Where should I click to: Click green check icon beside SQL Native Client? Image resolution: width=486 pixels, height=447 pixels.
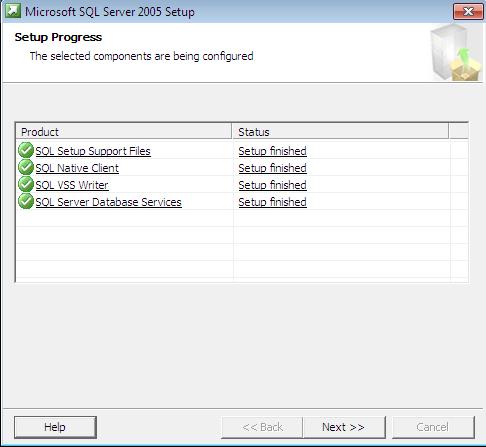coord(26,167)
